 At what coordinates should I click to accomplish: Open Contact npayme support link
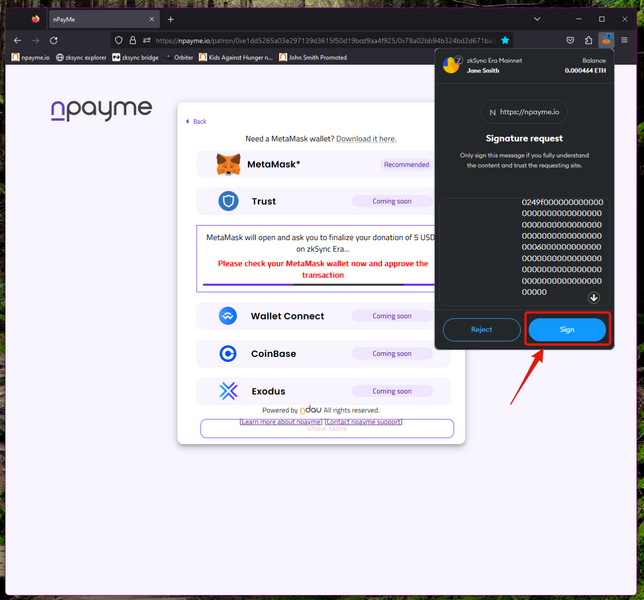click(363, 422)
